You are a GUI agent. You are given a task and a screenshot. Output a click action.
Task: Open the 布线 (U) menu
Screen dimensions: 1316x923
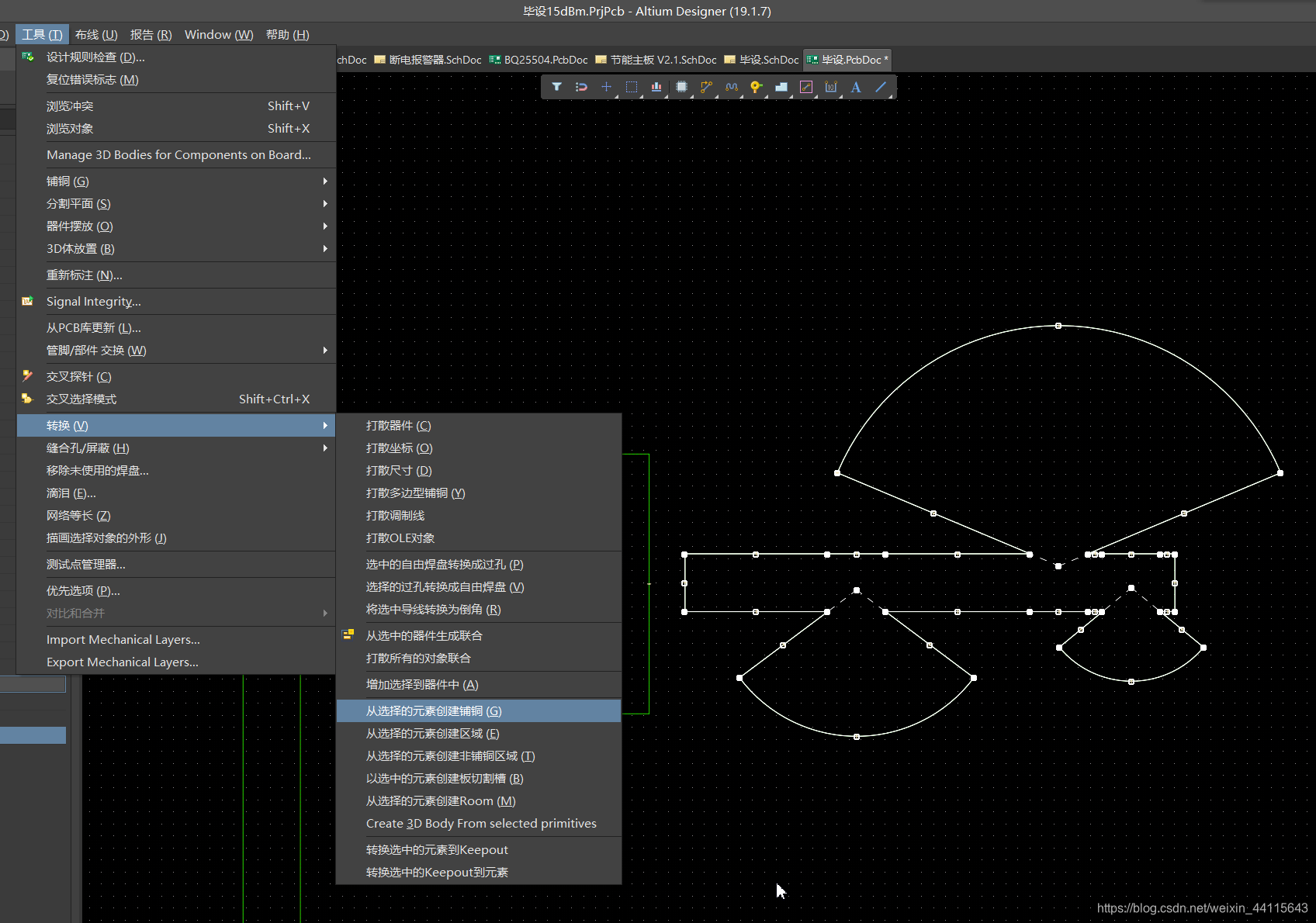point(96,34)
